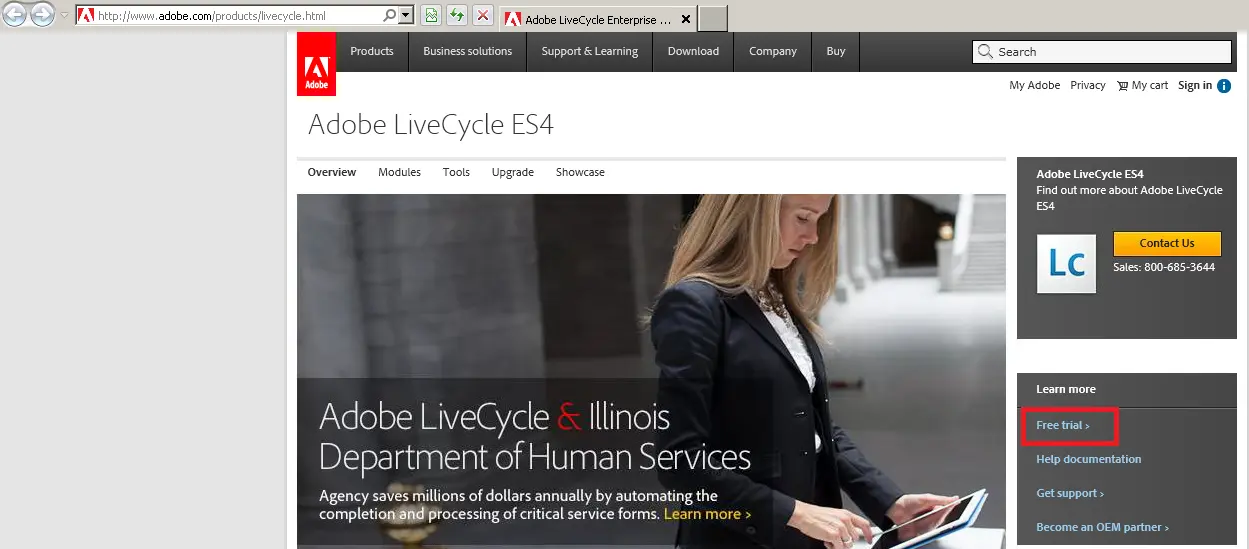Open the Help documentation link

coord(1088,459)
